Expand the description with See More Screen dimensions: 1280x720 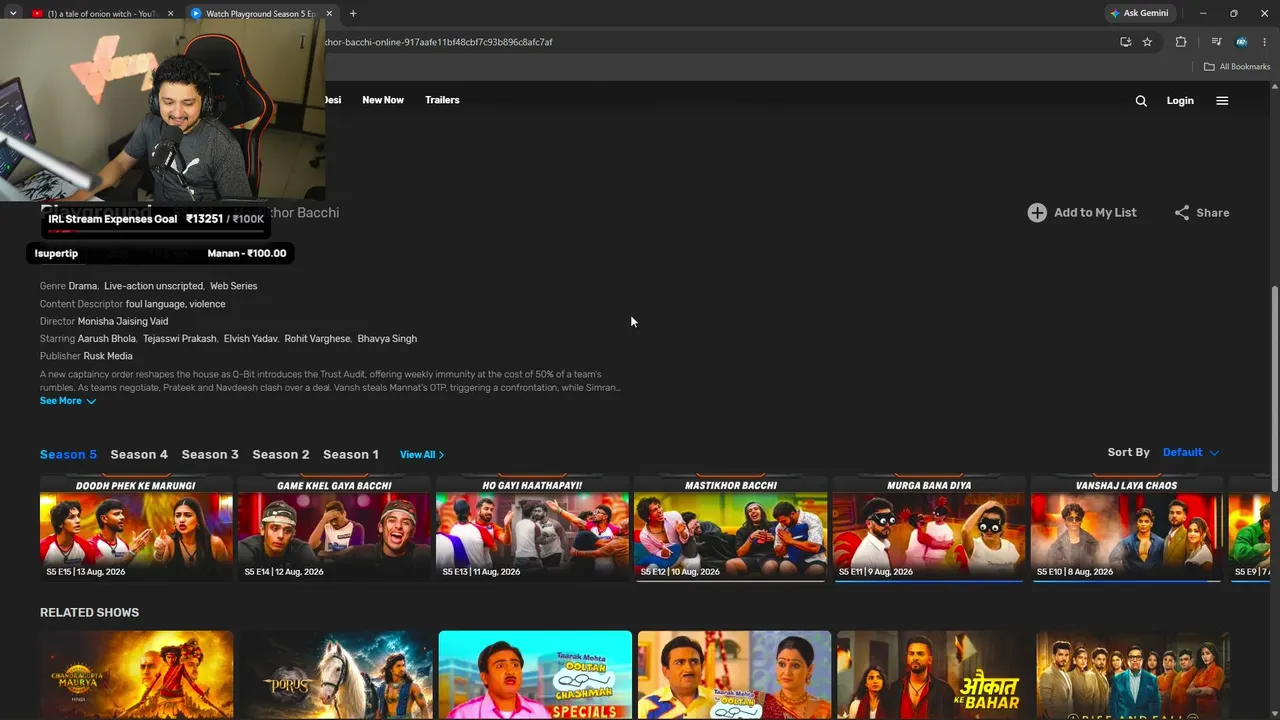point(68,401)
